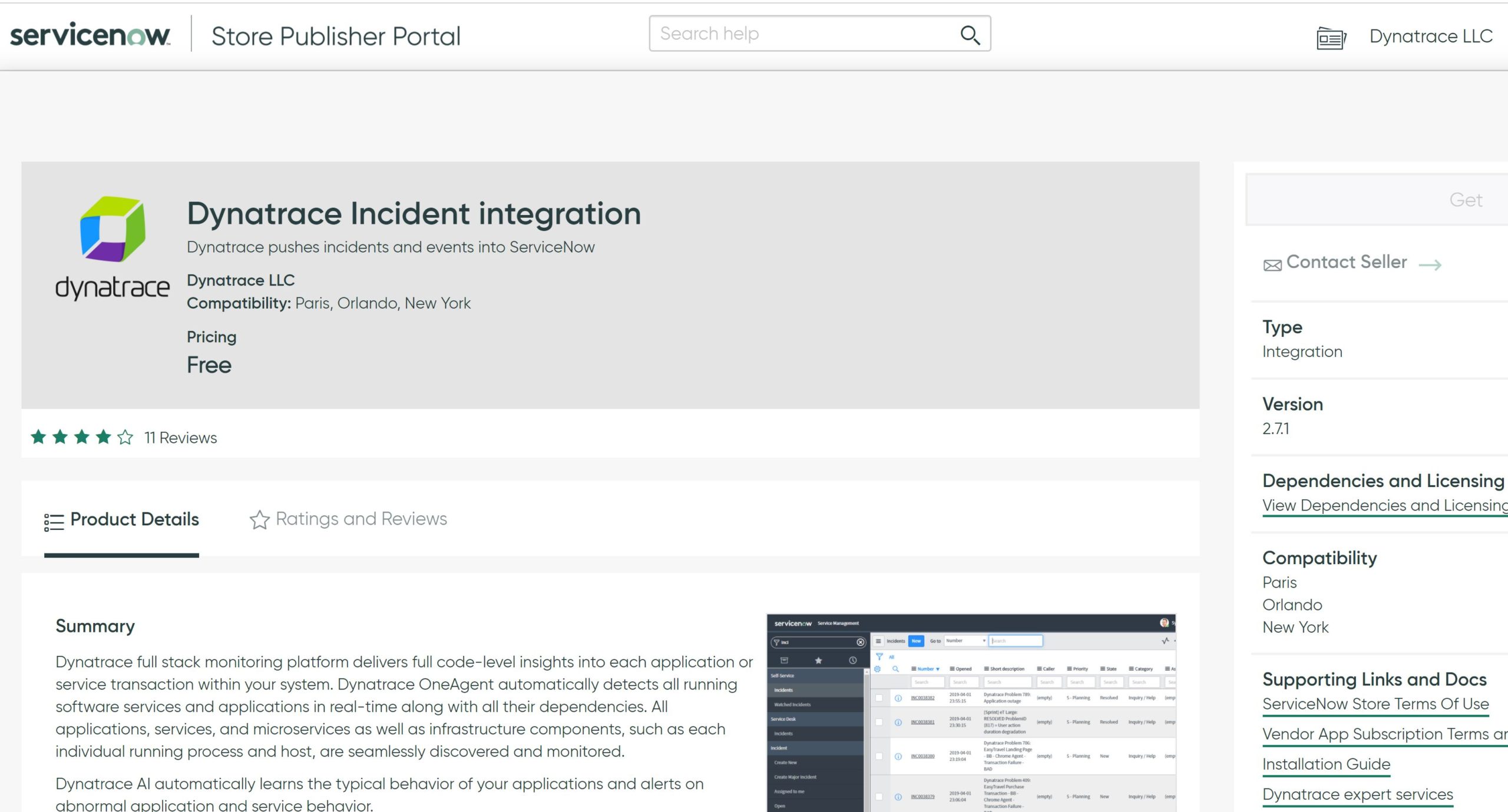Click the Free pricing value

tap(209, 365)
